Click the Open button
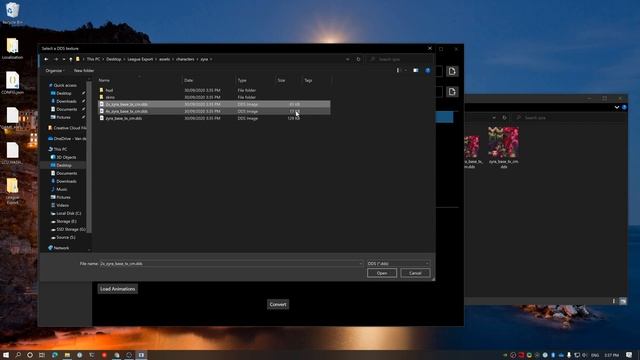Image resolution: width=640 pixels, height=360 pixels. [x=382, y=273]
